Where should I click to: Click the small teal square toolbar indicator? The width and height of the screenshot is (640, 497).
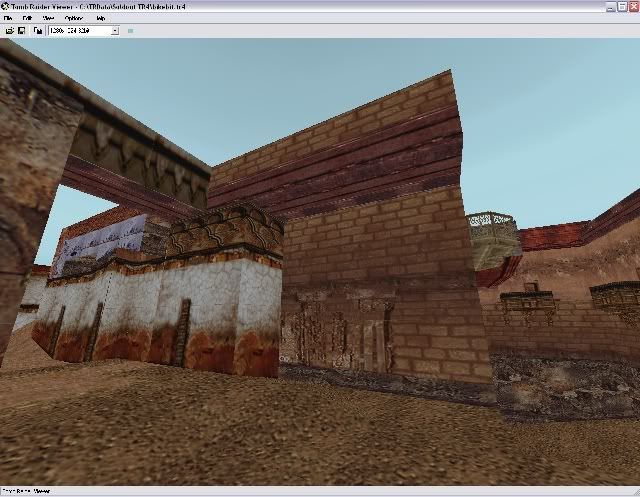pos(131,31)
